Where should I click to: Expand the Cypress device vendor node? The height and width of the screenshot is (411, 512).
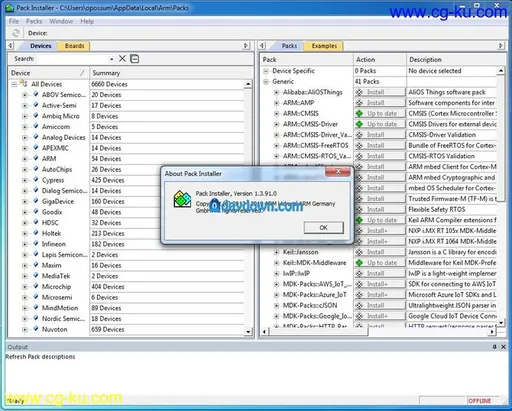pos(25,180)
